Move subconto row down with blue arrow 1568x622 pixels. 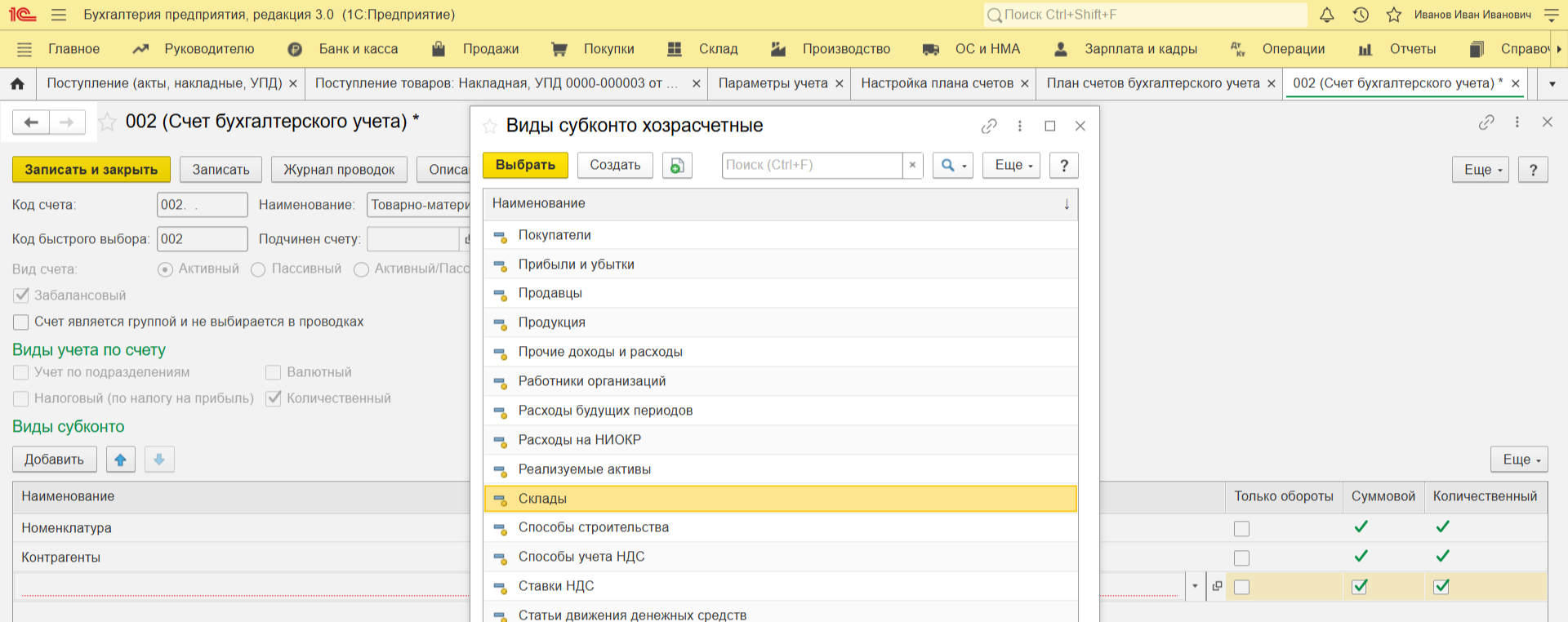159,460
